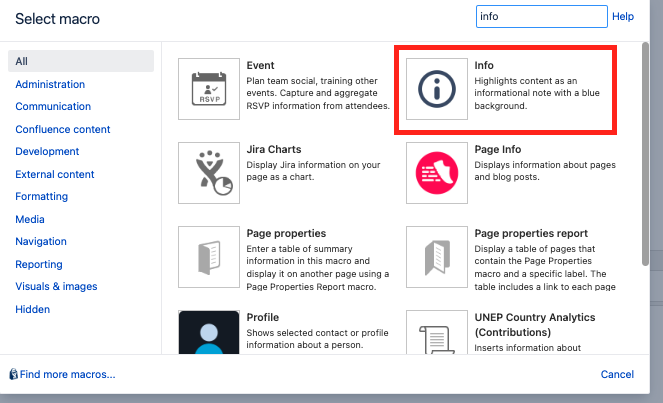
Task: Pick the Jira Charts macro icon
Action: 209,173
